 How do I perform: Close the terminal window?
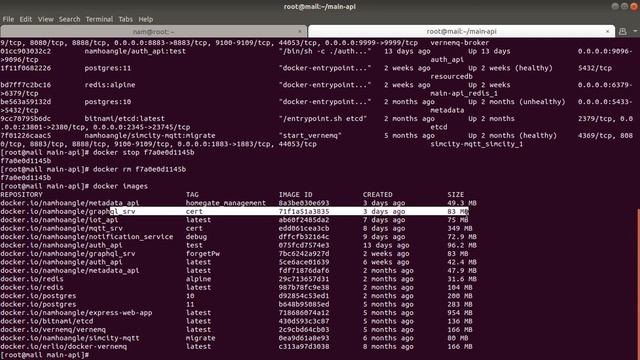(x=634, y=7)
